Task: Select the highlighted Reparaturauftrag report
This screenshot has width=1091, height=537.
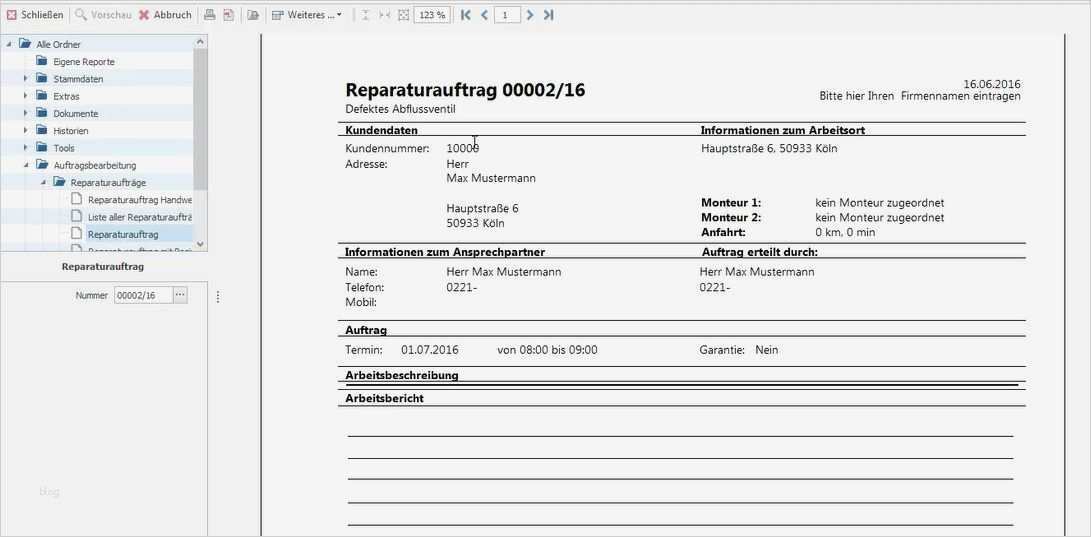Action: (x=123, y=234)
